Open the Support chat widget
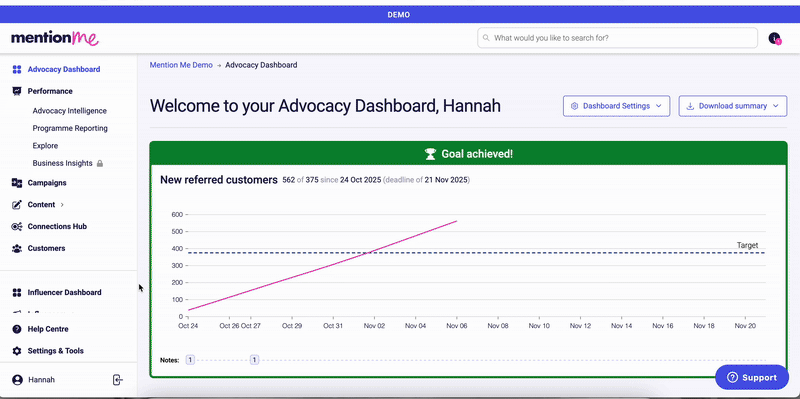 [752, 378]
